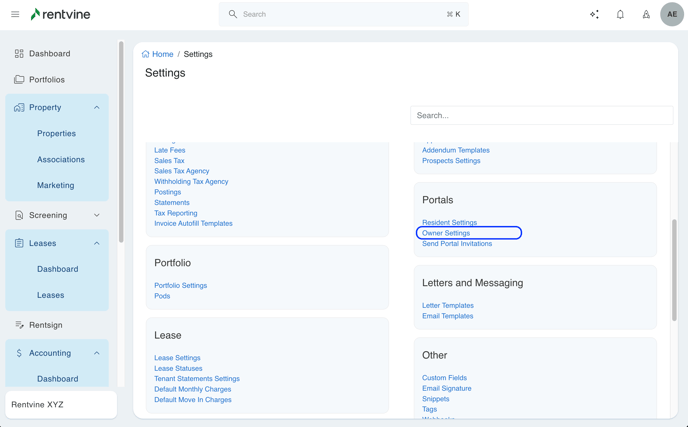
Task: Open the Portfolio Settings link
Action: tap(180, 286)
